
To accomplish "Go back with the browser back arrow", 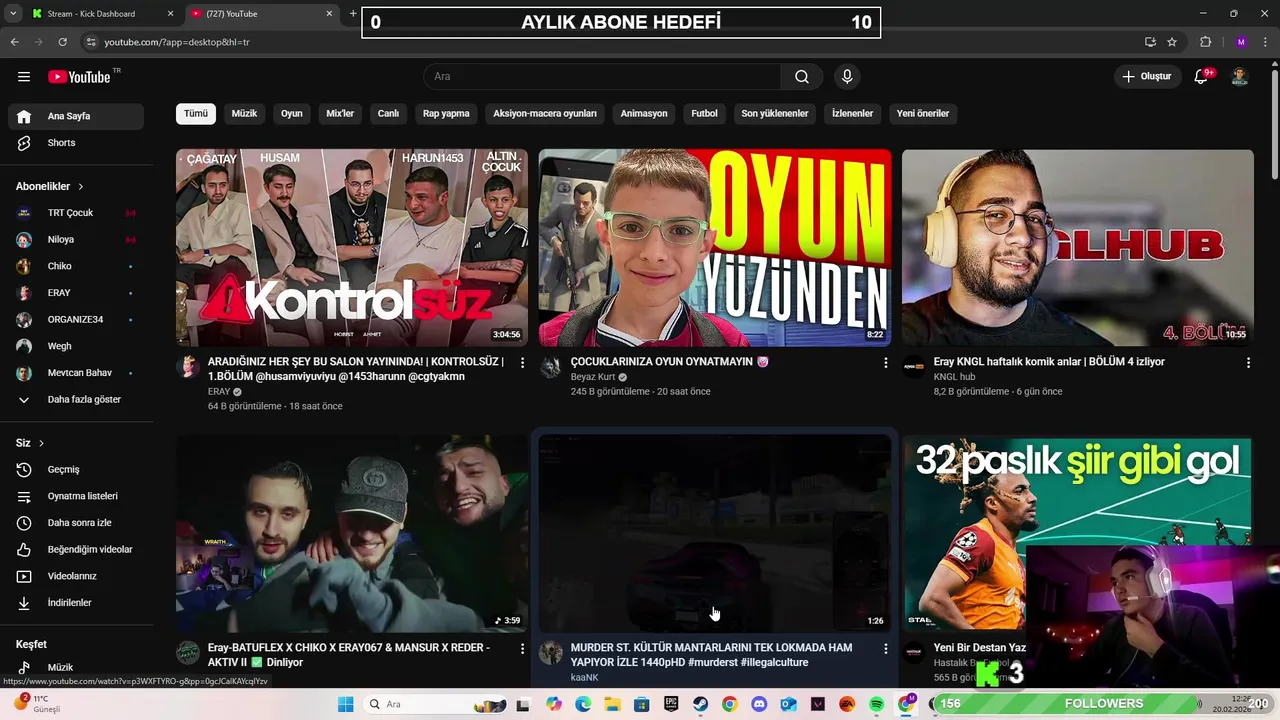I will coord(14,42).
